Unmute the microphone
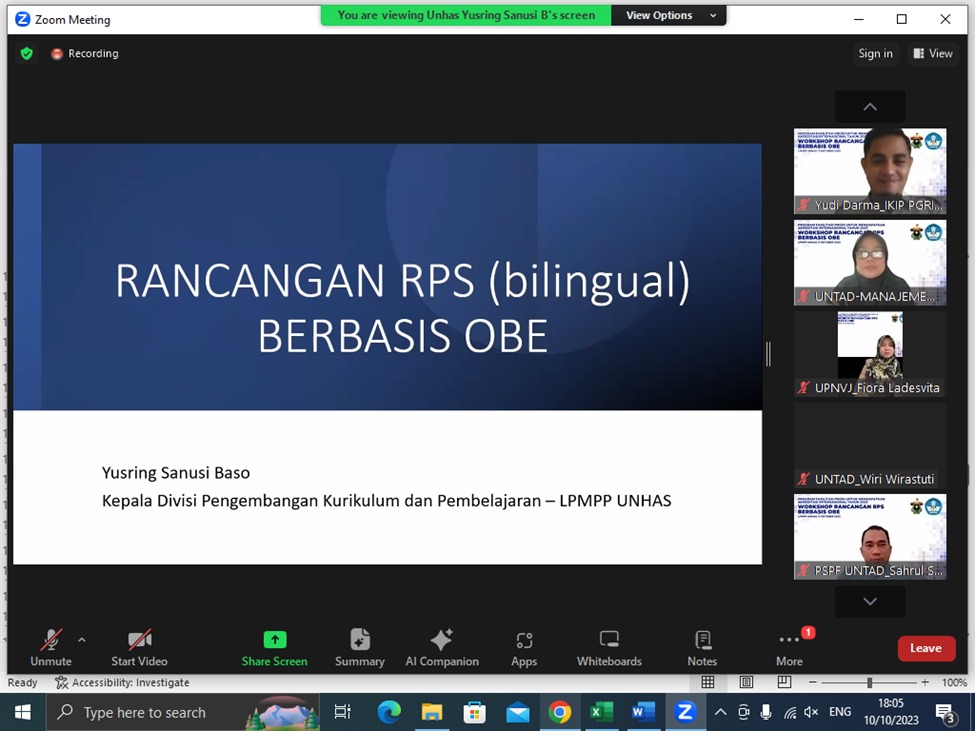Viewport: 975px width, 731px height. click(50, 647)
